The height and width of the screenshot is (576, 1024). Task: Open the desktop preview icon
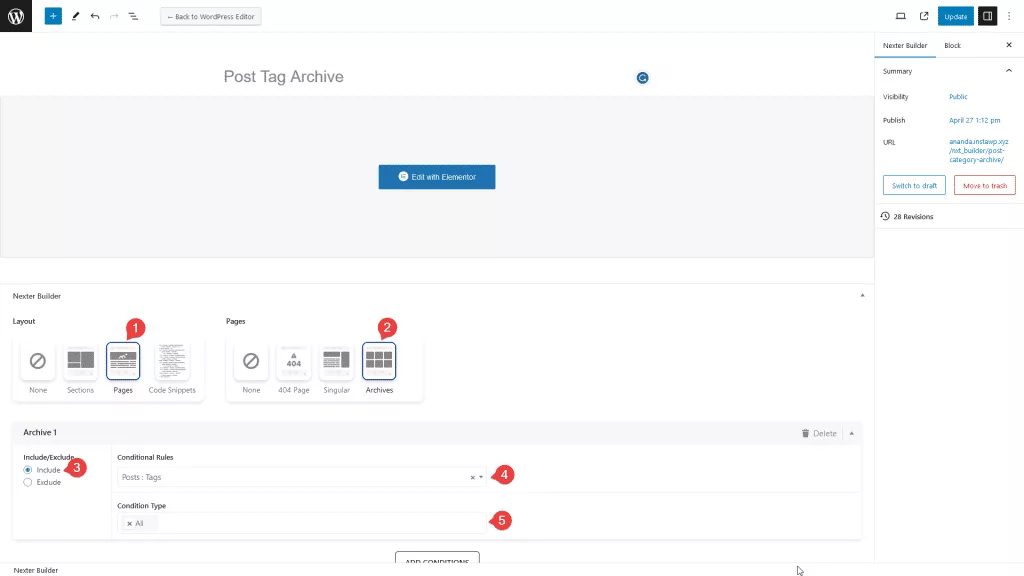901,16
